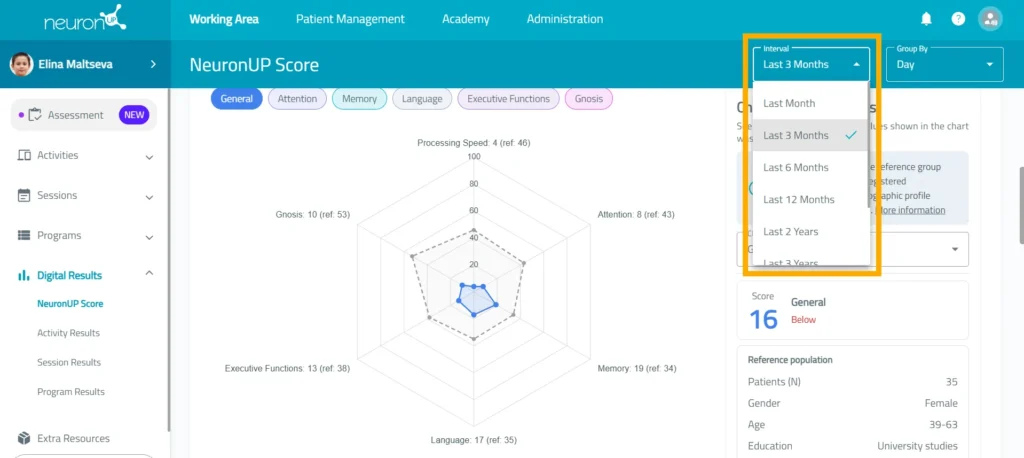Expand the Sessions section chevron
The height and width of the screenshot is (458, 1024).
(150, 197)
